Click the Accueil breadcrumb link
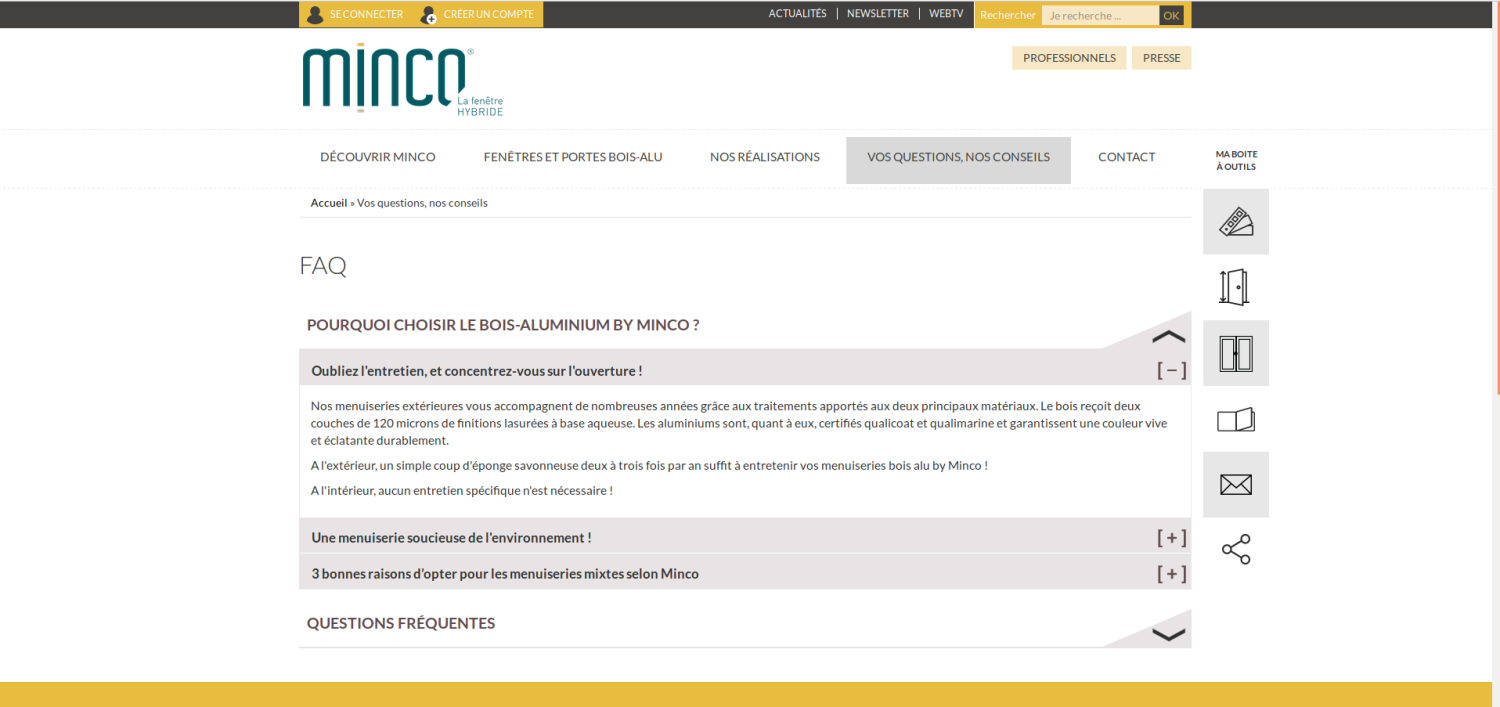Viewport: 1500px width, 707px height. 329,203
